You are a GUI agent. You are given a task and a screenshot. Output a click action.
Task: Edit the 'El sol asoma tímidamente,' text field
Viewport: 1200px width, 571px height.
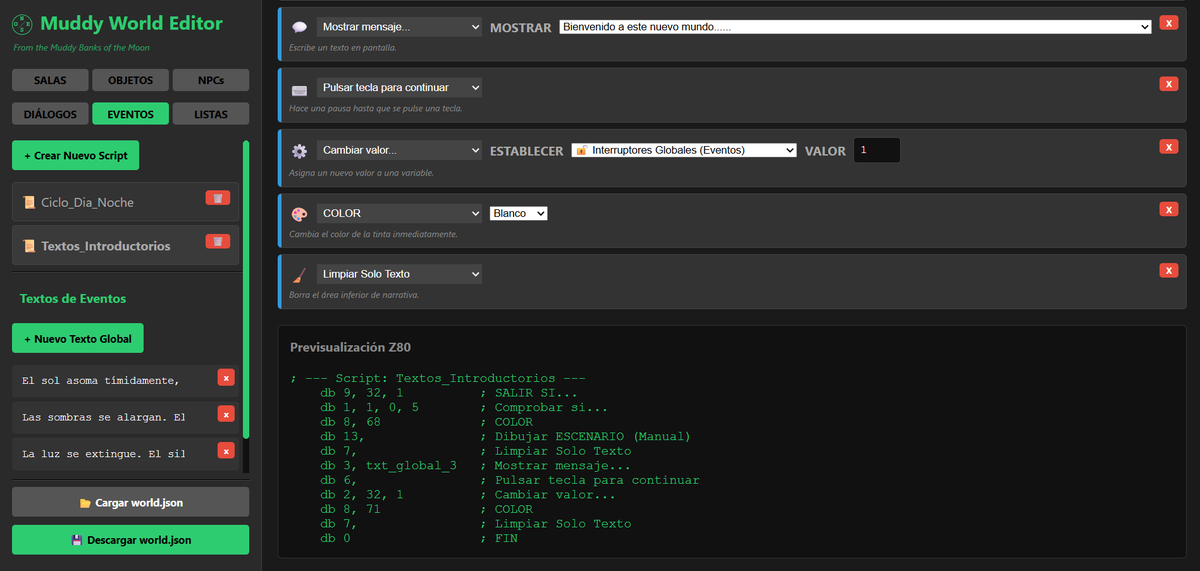(x=112, y=380)
